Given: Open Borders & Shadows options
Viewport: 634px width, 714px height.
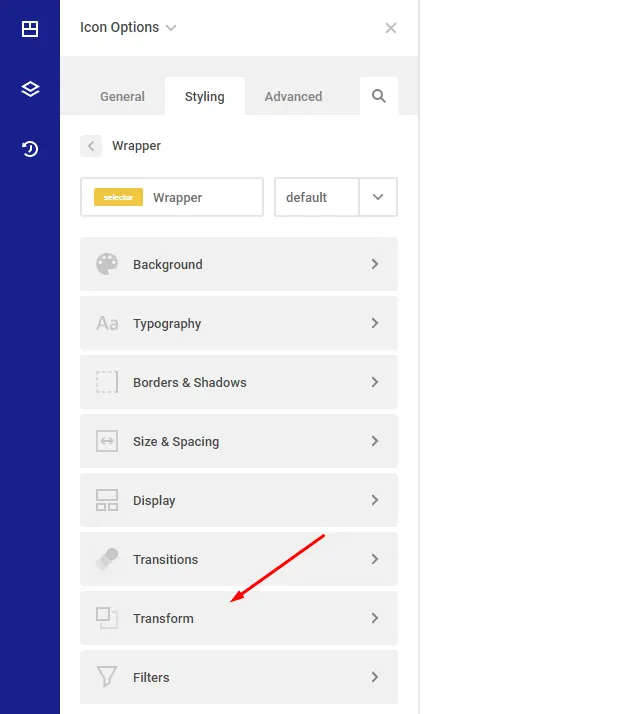Looking at the screenshot, I should coord(239,382).
